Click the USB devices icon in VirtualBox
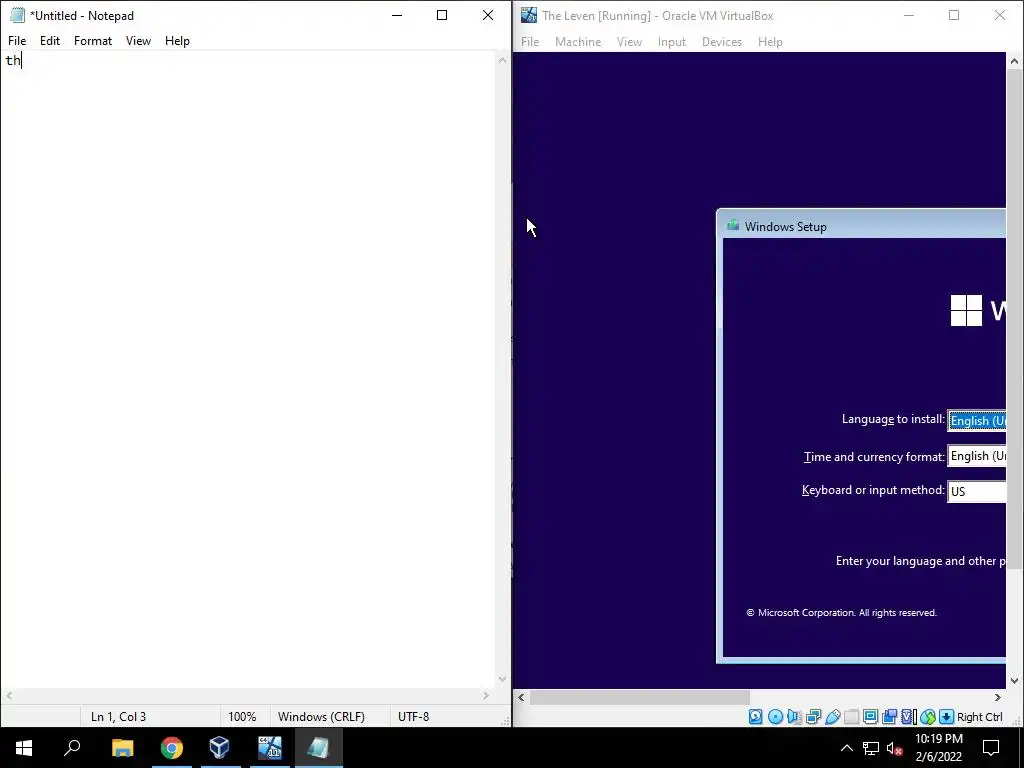This screenshot has height=768, width=1024. pos(833,716)
